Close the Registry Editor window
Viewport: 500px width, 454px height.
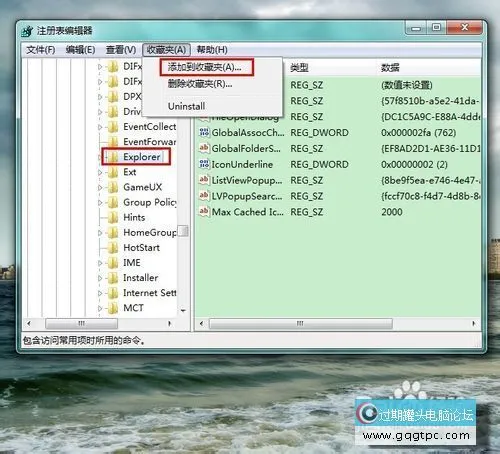[x=464, y=27]
